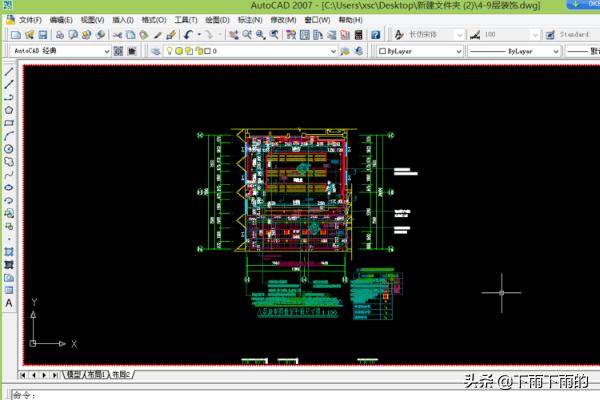Click the command line input
Image resolution: width=600 pixels, height=400 pixels.
[306, 395]
